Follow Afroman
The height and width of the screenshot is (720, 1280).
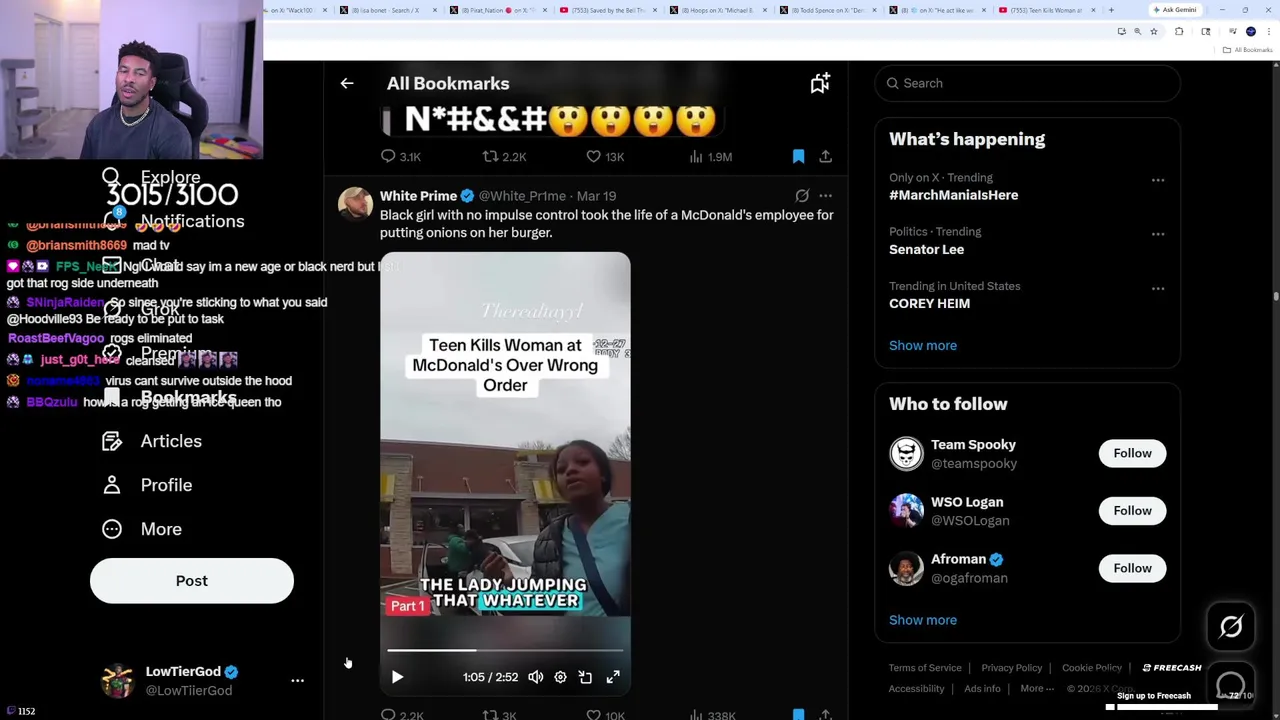(x=1132, y=568)
